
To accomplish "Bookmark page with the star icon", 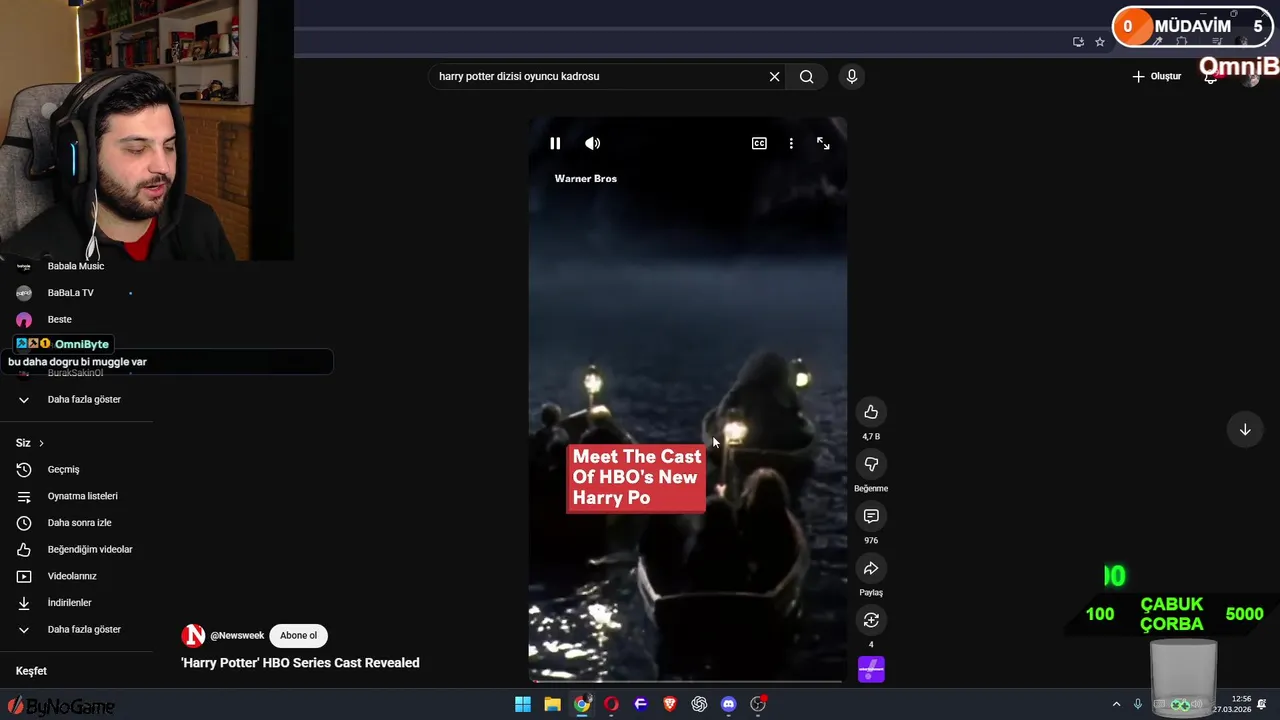I will tap(1100, 42).
